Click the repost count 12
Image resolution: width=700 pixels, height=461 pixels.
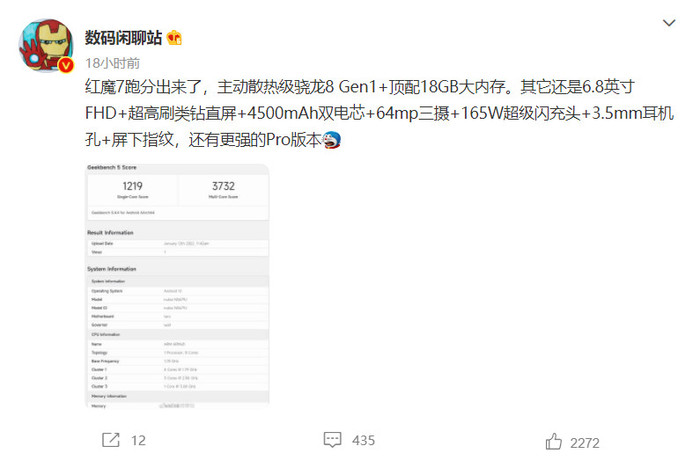point(138,441)
